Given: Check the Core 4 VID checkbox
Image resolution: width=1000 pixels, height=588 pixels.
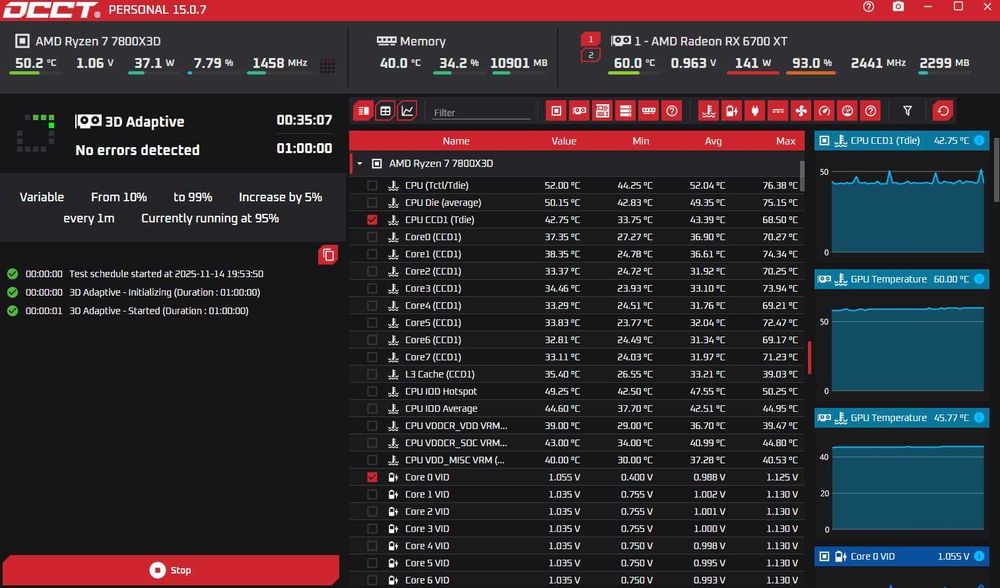Looking at the screenshot, I should tap(372, 546).
